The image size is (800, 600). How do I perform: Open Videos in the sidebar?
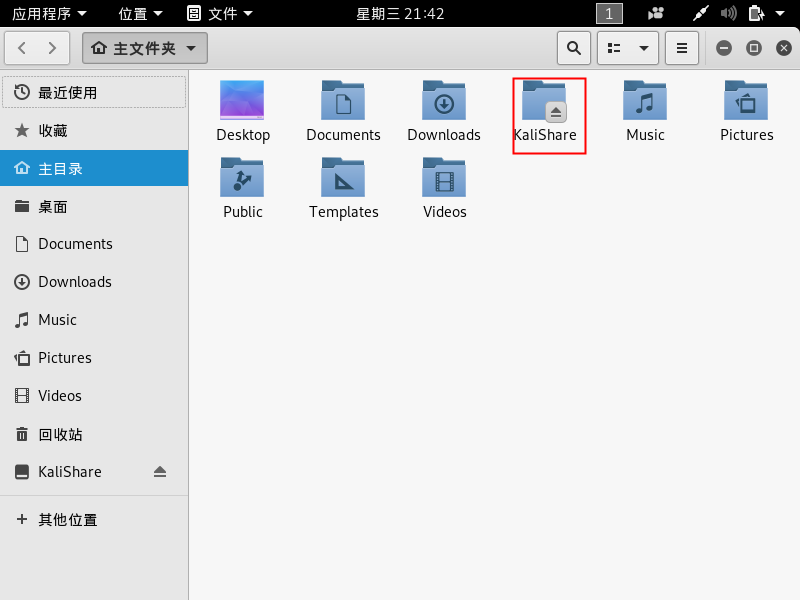point(94,396)
